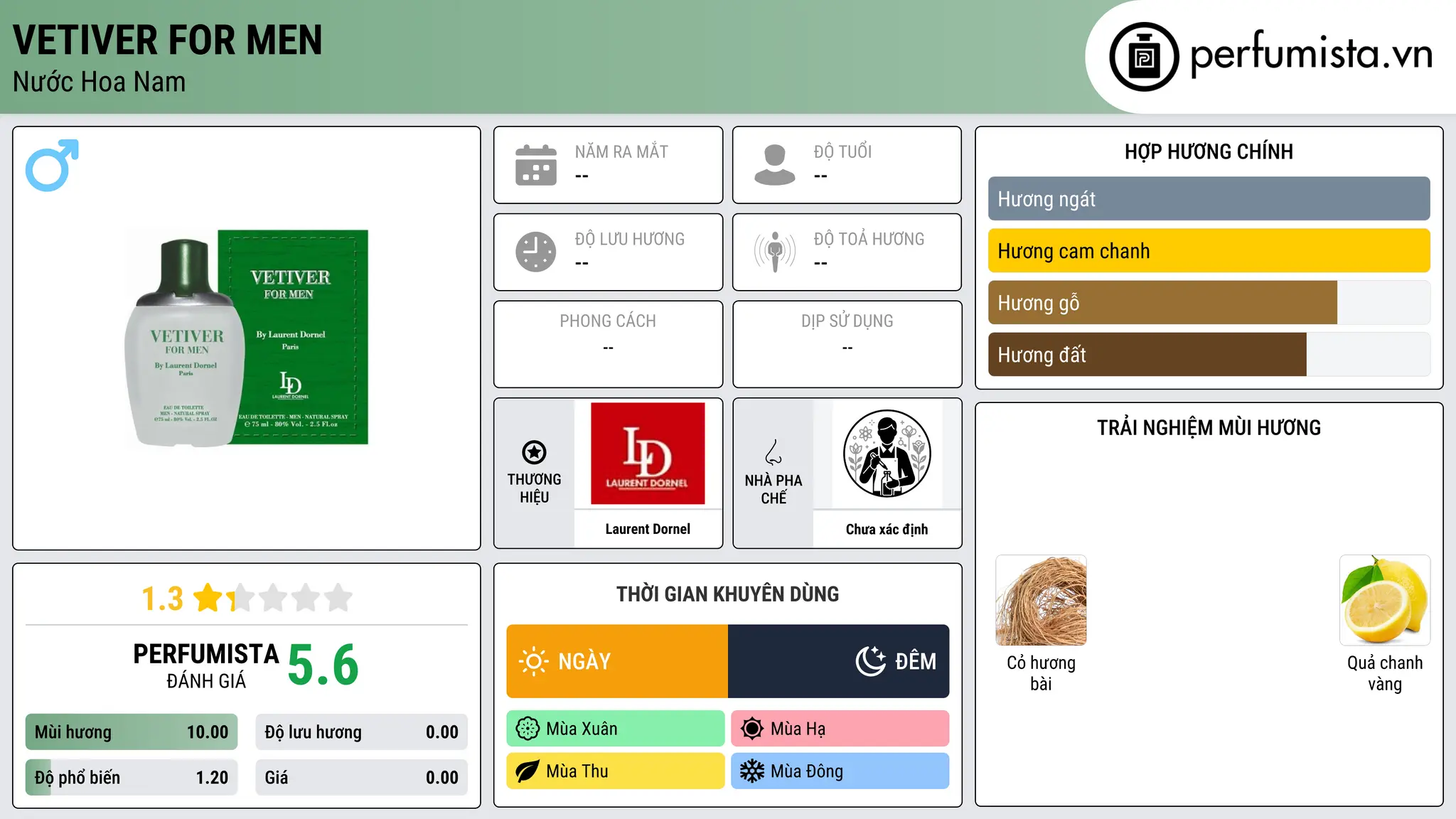The height and width of the screenshot is (819, 1456).
Task: Open the Laurent Dornel brand logo
Action: click(x=648, y=454)
